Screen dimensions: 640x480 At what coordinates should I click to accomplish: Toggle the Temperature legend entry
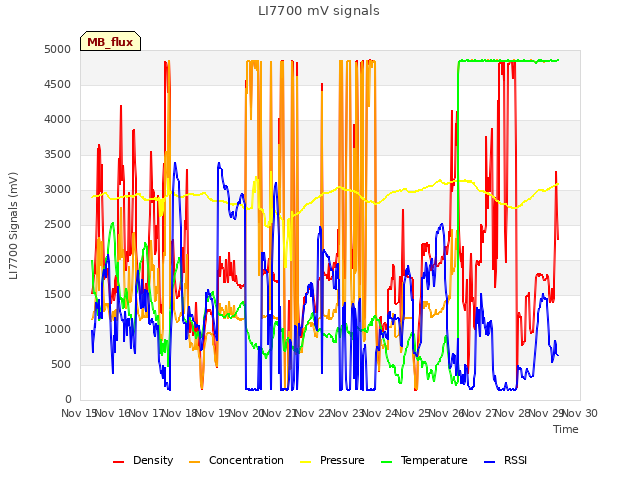coord(424,460)
